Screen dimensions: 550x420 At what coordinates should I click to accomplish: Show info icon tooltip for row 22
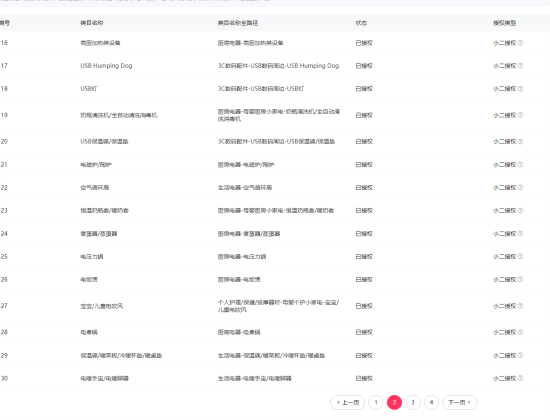(521, 187)
